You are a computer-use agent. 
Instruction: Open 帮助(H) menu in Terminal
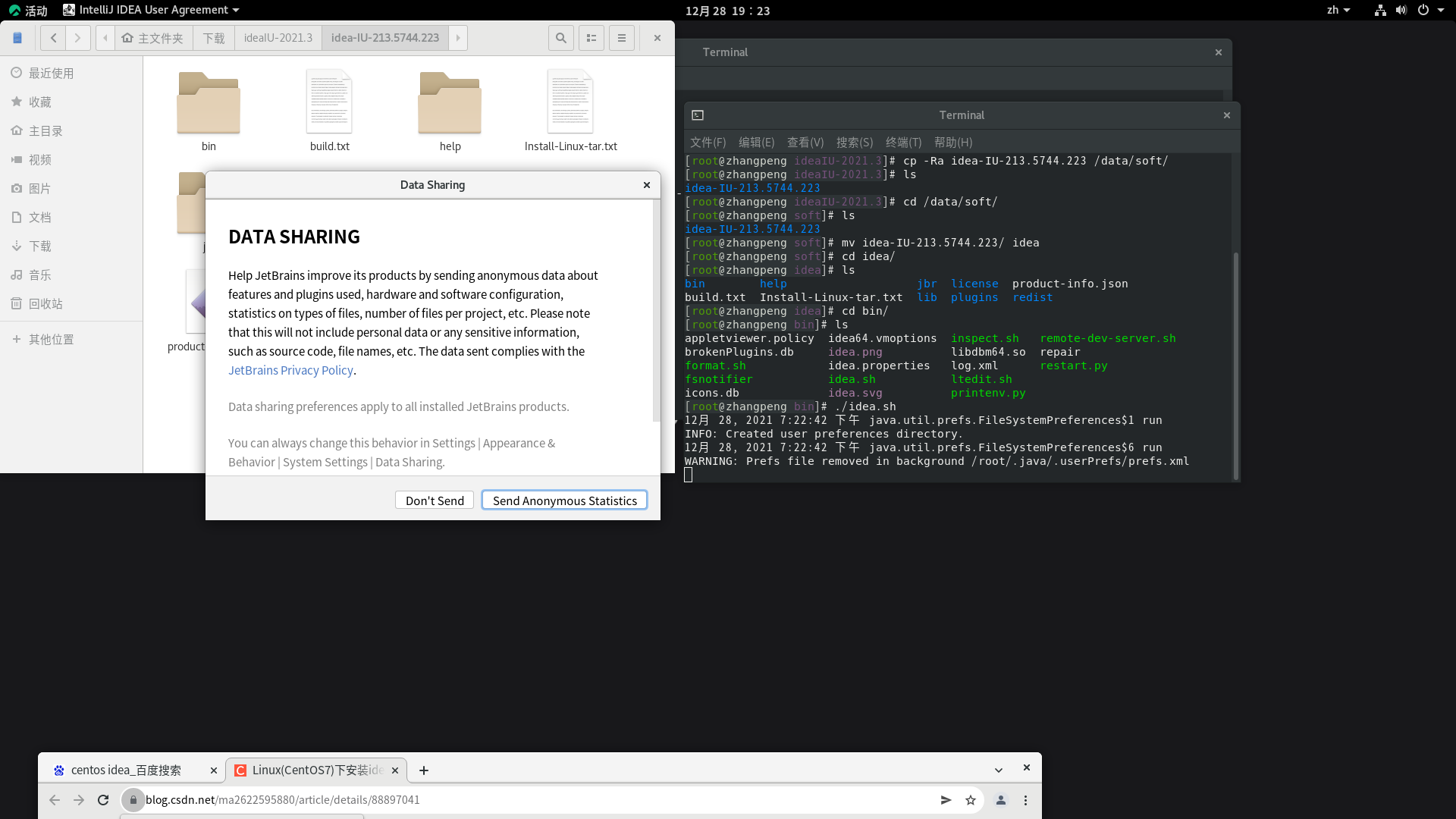coord(952,143)
